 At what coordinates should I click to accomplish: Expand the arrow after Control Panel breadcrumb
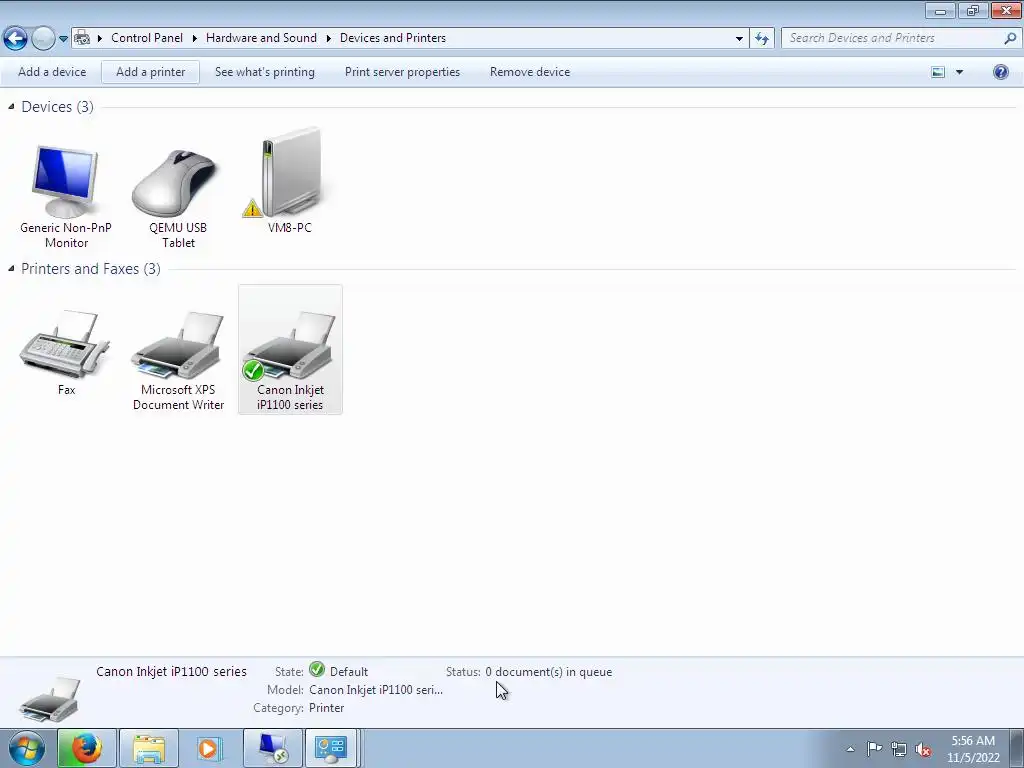195,38
